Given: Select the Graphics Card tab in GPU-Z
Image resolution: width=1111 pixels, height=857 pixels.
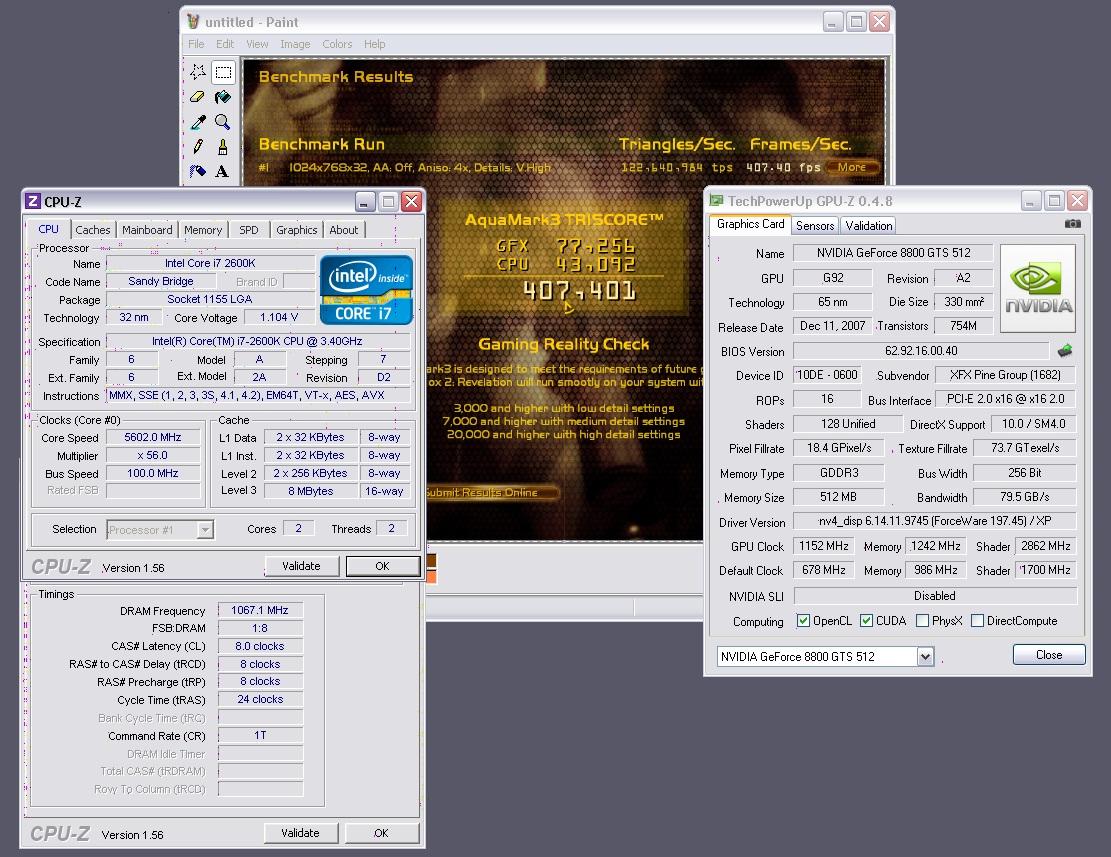Looking at the screenshot, I should [750, 225].
